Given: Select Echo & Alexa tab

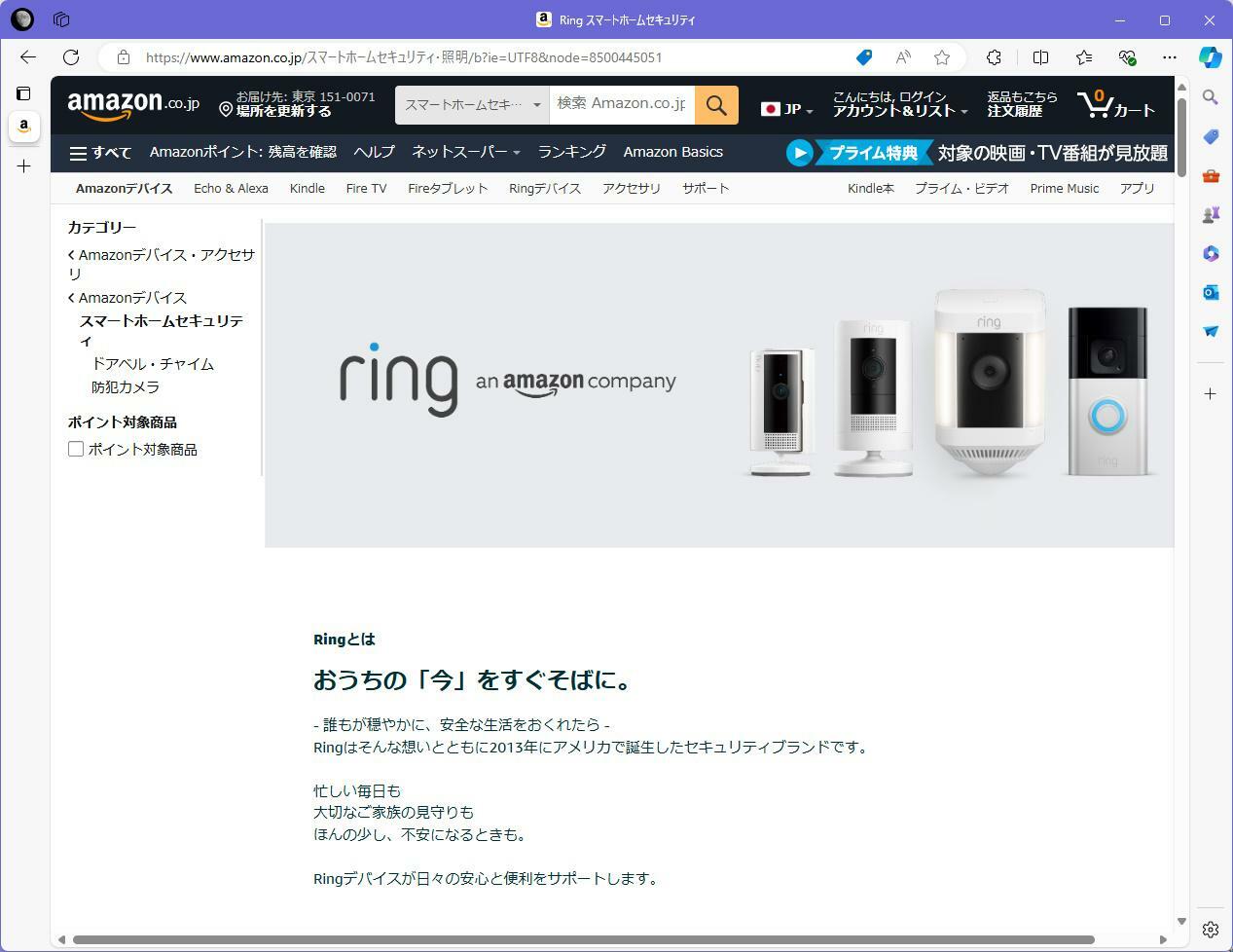Looking at the screenshot, I should [231, 188].
